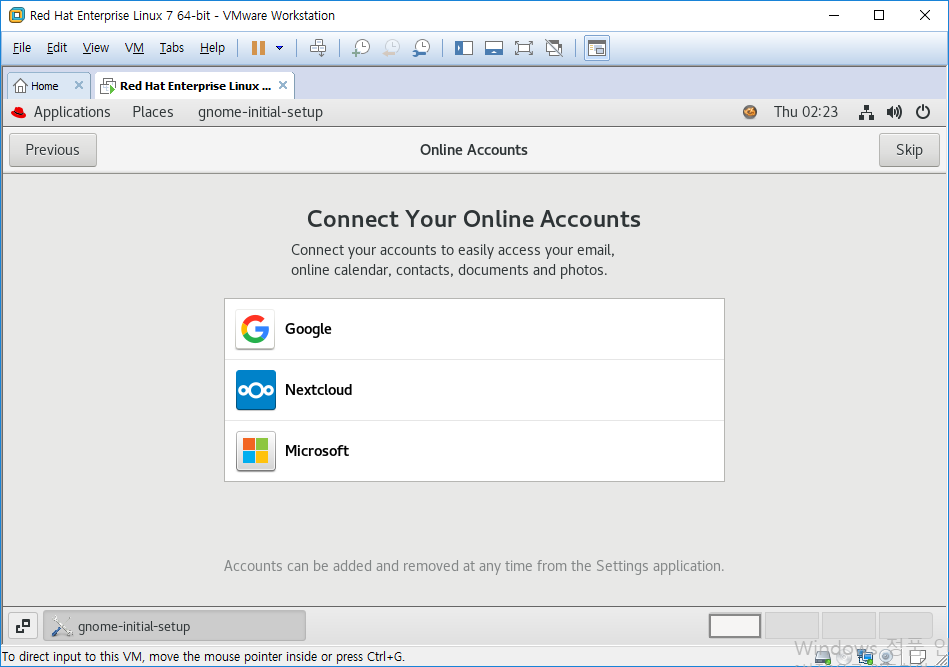Skip the Online Accounts step
Image resolution: width=949 pixels, height=667 pixels.
coord(909,150)
